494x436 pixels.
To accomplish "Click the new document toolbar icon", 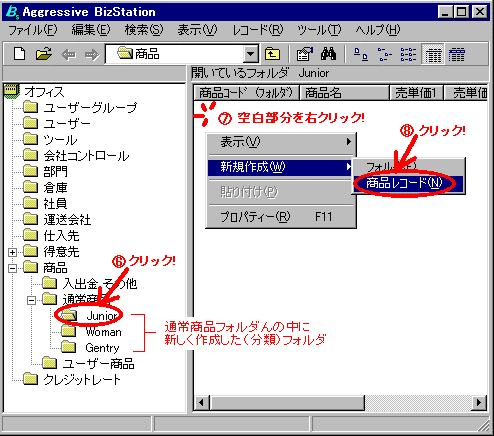I will [x=20, y=54].
